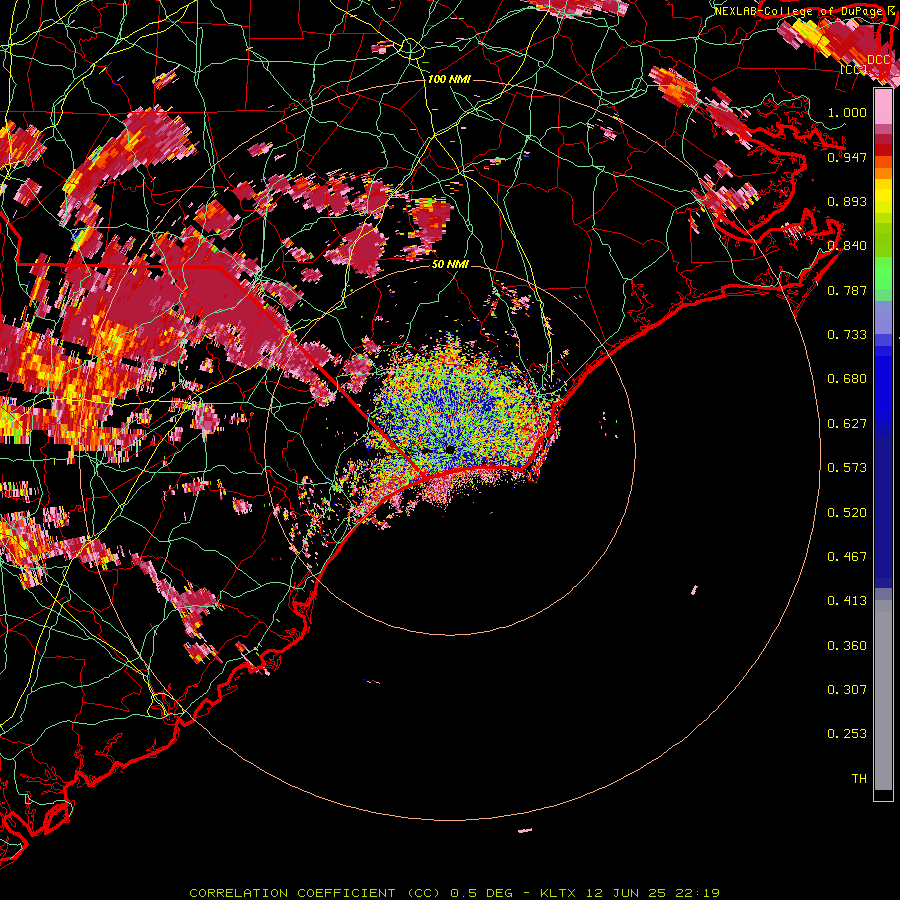900x900 pixels.
Task: Click the 0.840 legend value
Action: point(847,246)
